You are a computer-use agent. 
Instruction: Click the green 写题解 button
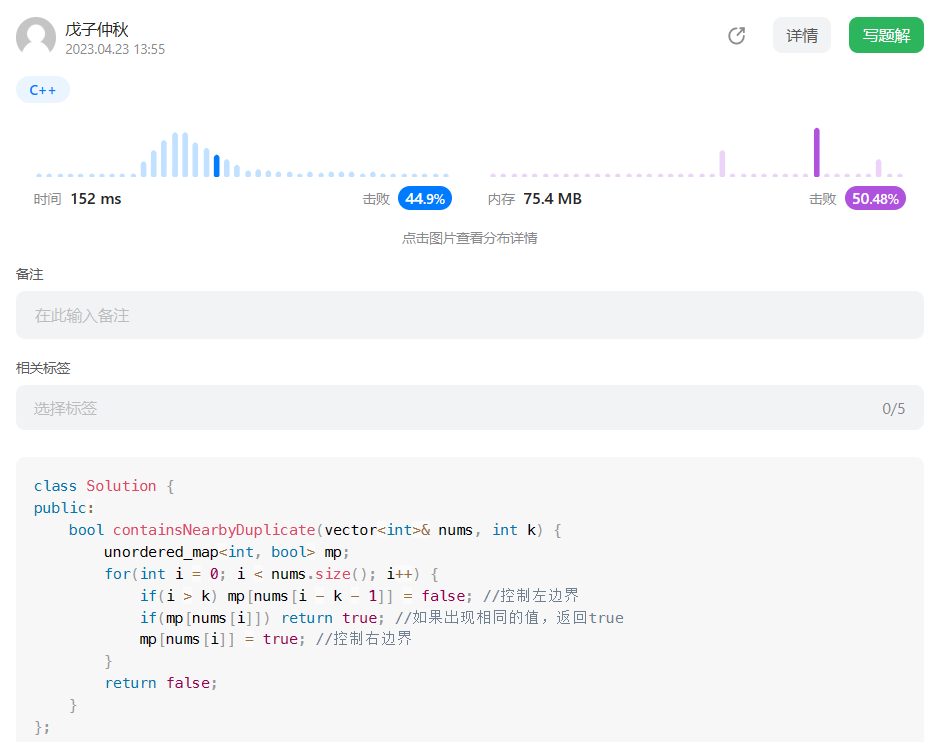click(x=886, y=33)
